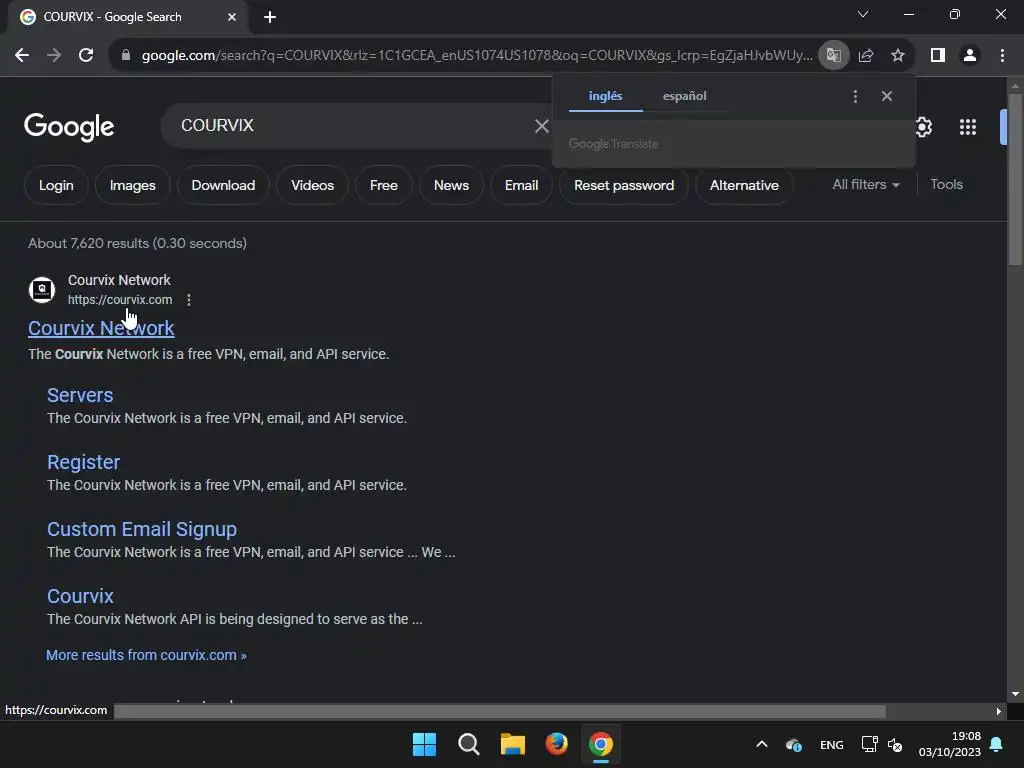
Task: Open Chrome's three-dot menu
Action: (x=1002, y=56)
